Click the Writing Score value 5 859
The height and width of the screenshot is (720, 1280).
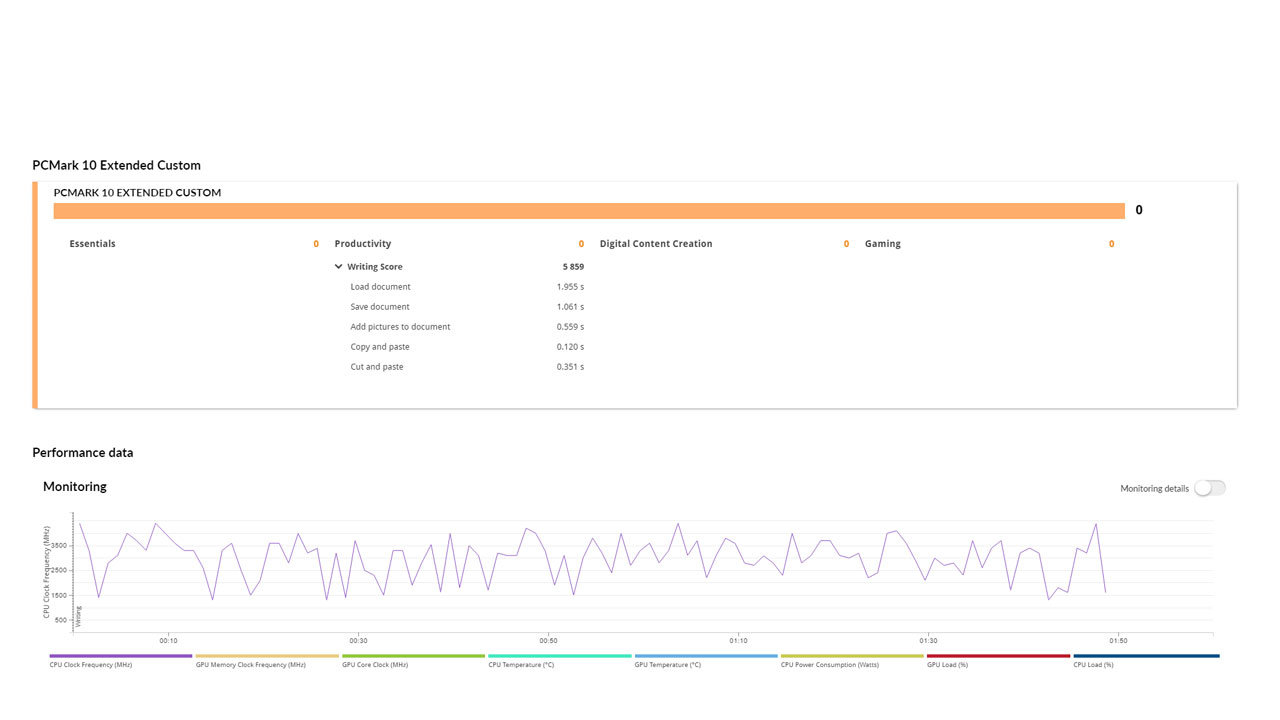[x=573, y=267]
